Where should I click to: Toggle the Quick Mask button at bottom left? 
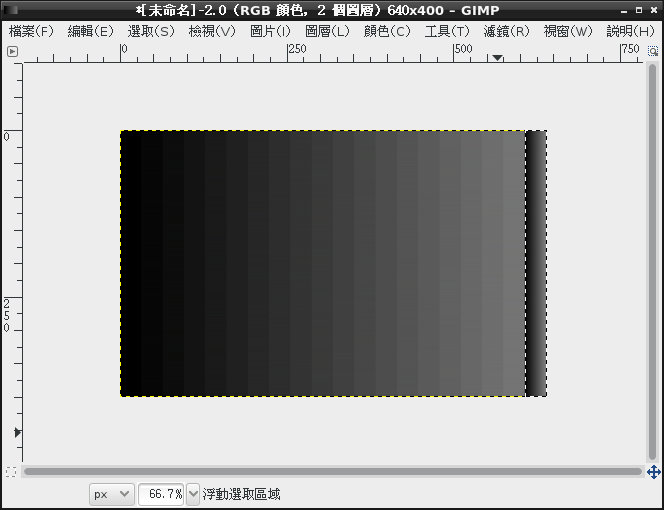coord(11,471)
